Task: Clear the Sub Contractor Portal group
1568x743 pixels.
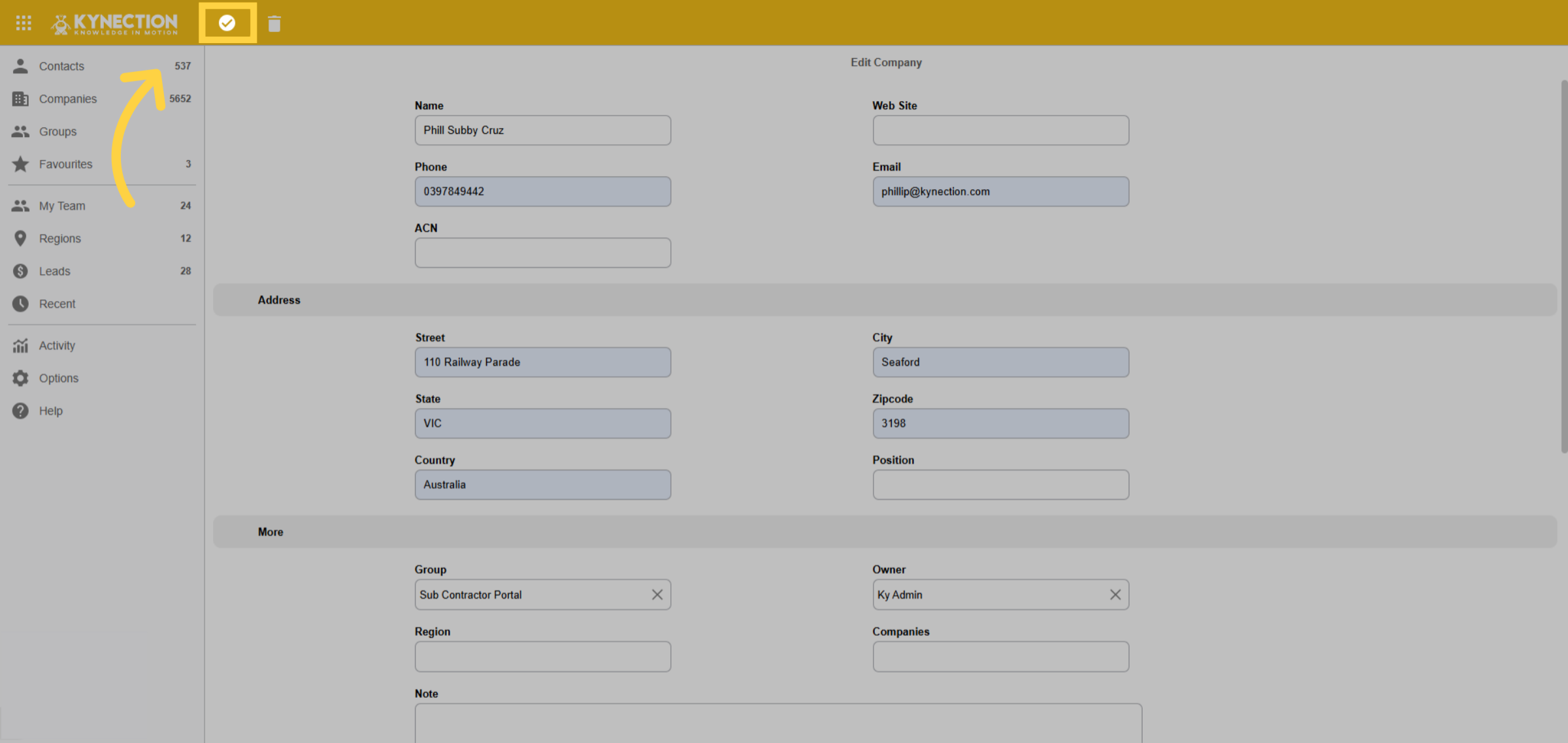Action: pos(657,595)
